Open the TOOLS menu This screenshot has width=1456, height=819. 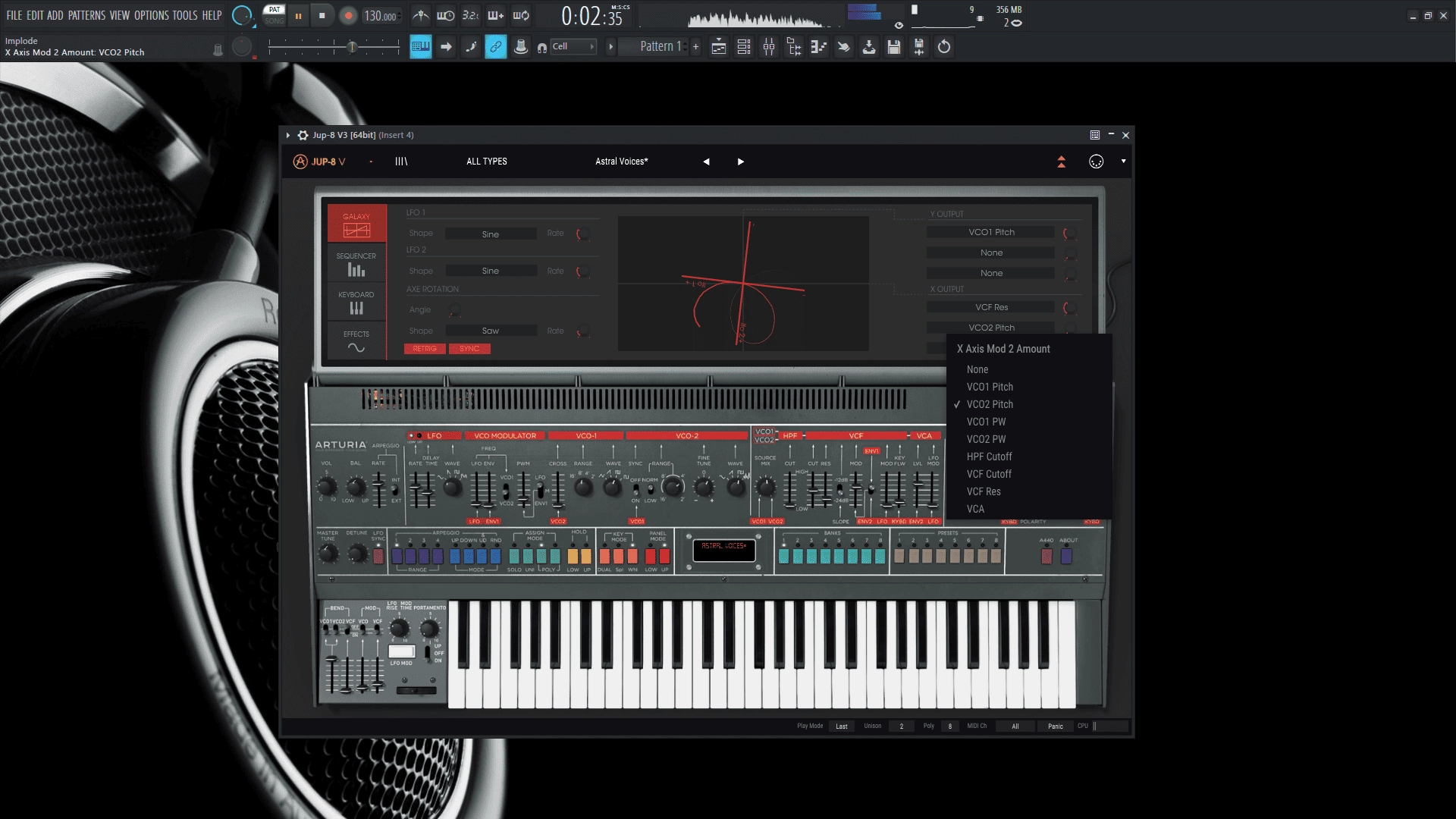click(185, 15)
